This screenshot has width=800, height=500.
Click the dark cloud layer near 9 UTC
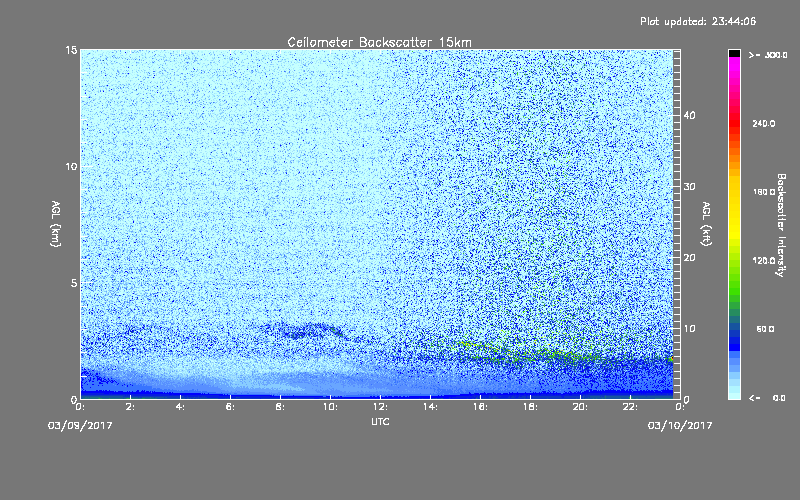pos(309,331)
